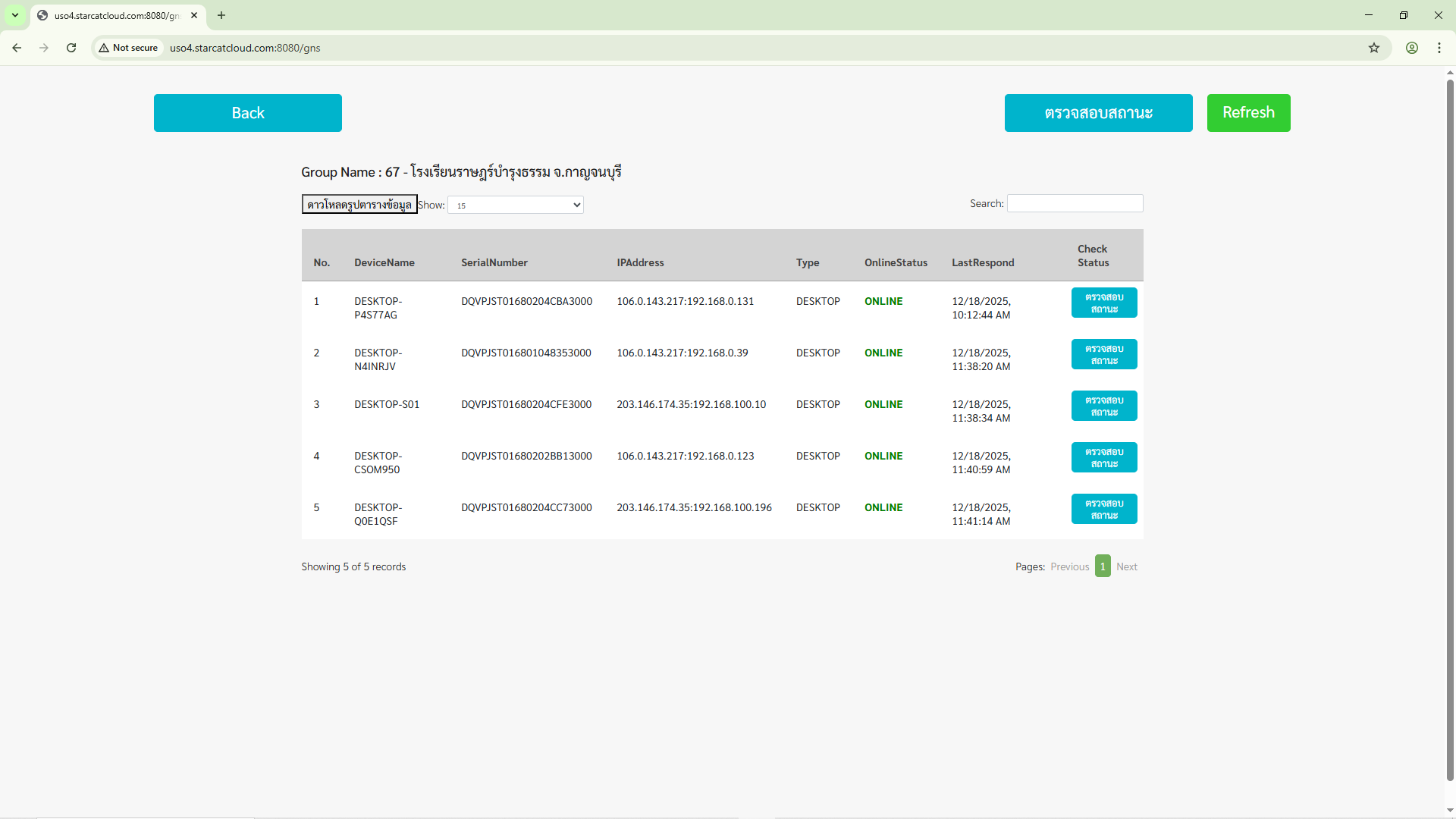This screenshot has height=819, width=1456.
Task: Focus the Search input field
Action: (1075, 203)
